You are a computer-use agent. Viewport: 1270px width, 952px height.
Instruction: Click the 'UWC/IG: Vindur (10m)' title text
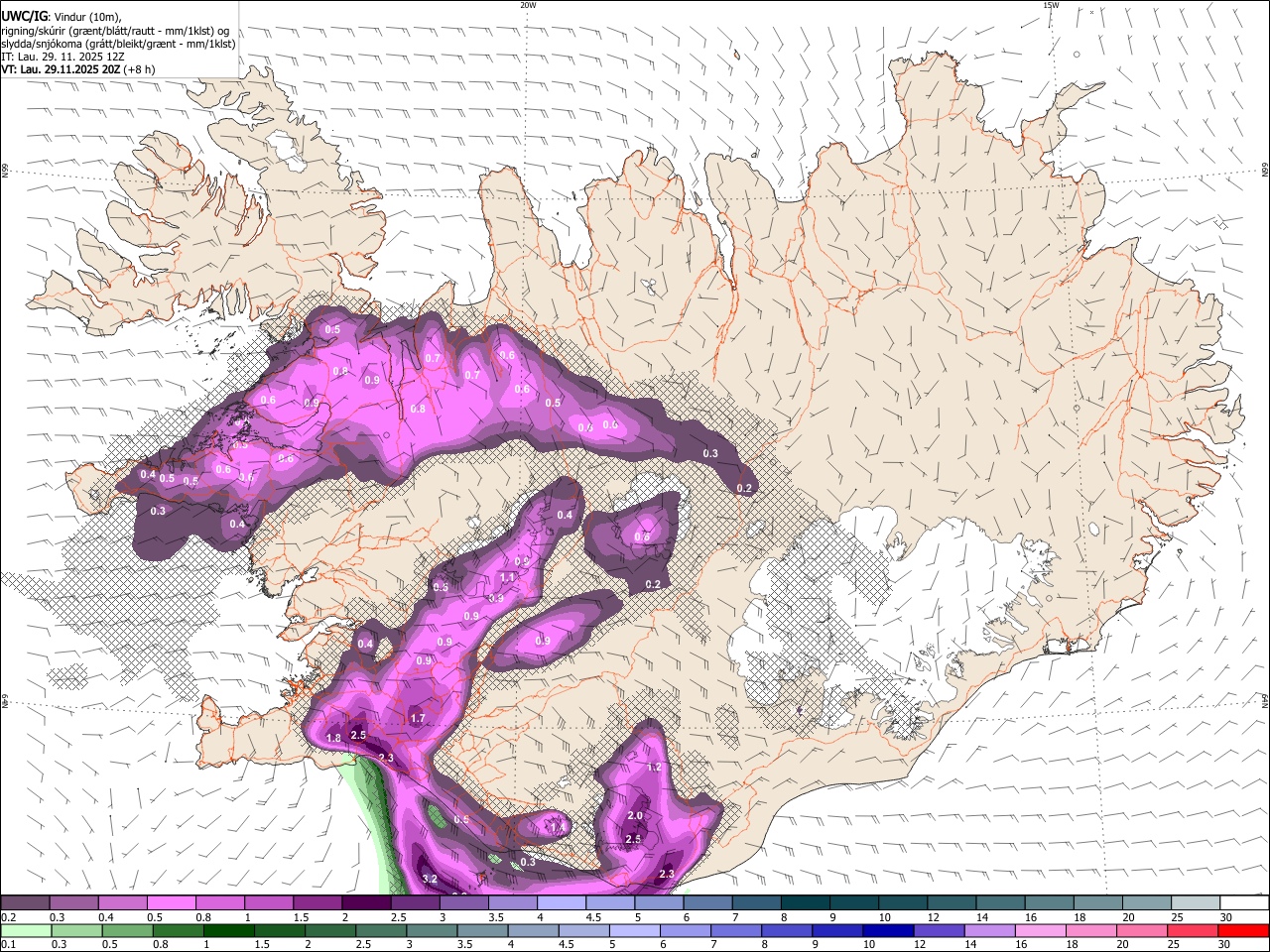[x=62, y=16]
